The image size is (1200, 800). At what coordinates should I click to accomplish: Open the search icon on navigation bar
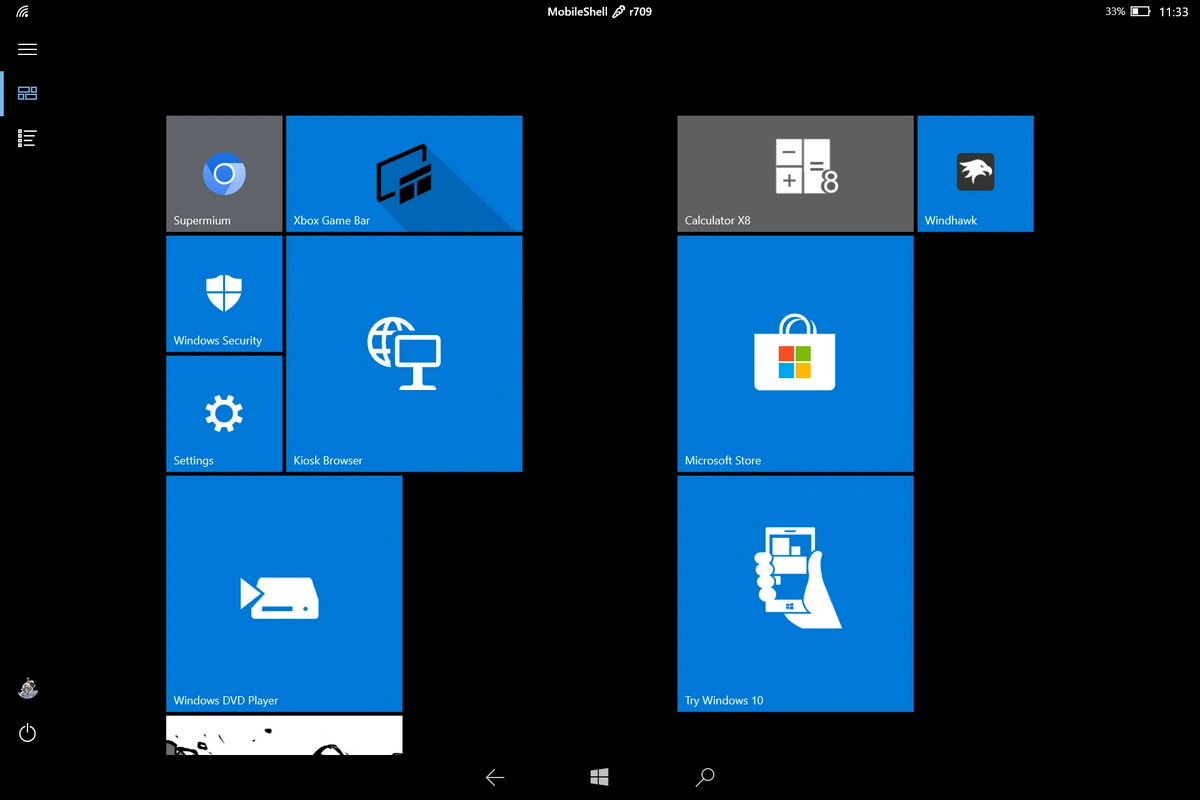click(705, 777)
